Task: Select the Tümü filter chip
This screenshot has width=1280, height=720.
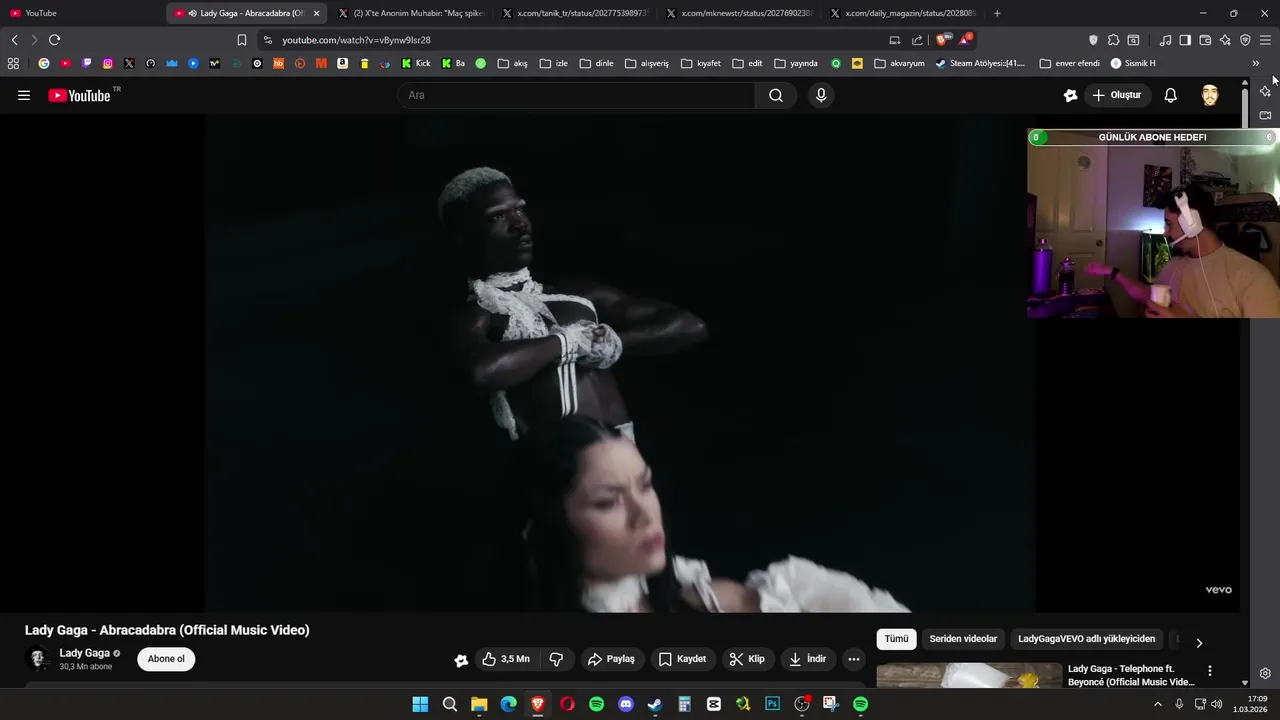Action: [896, 639]
